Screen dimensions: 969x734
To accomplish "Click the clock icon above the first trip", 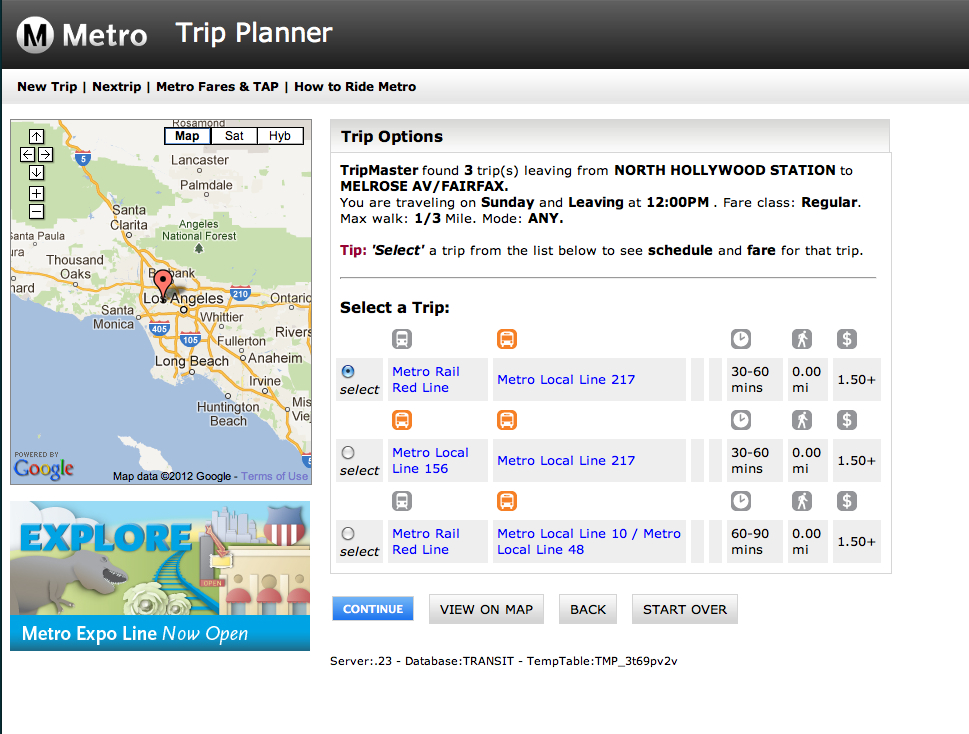I will 741,339.
